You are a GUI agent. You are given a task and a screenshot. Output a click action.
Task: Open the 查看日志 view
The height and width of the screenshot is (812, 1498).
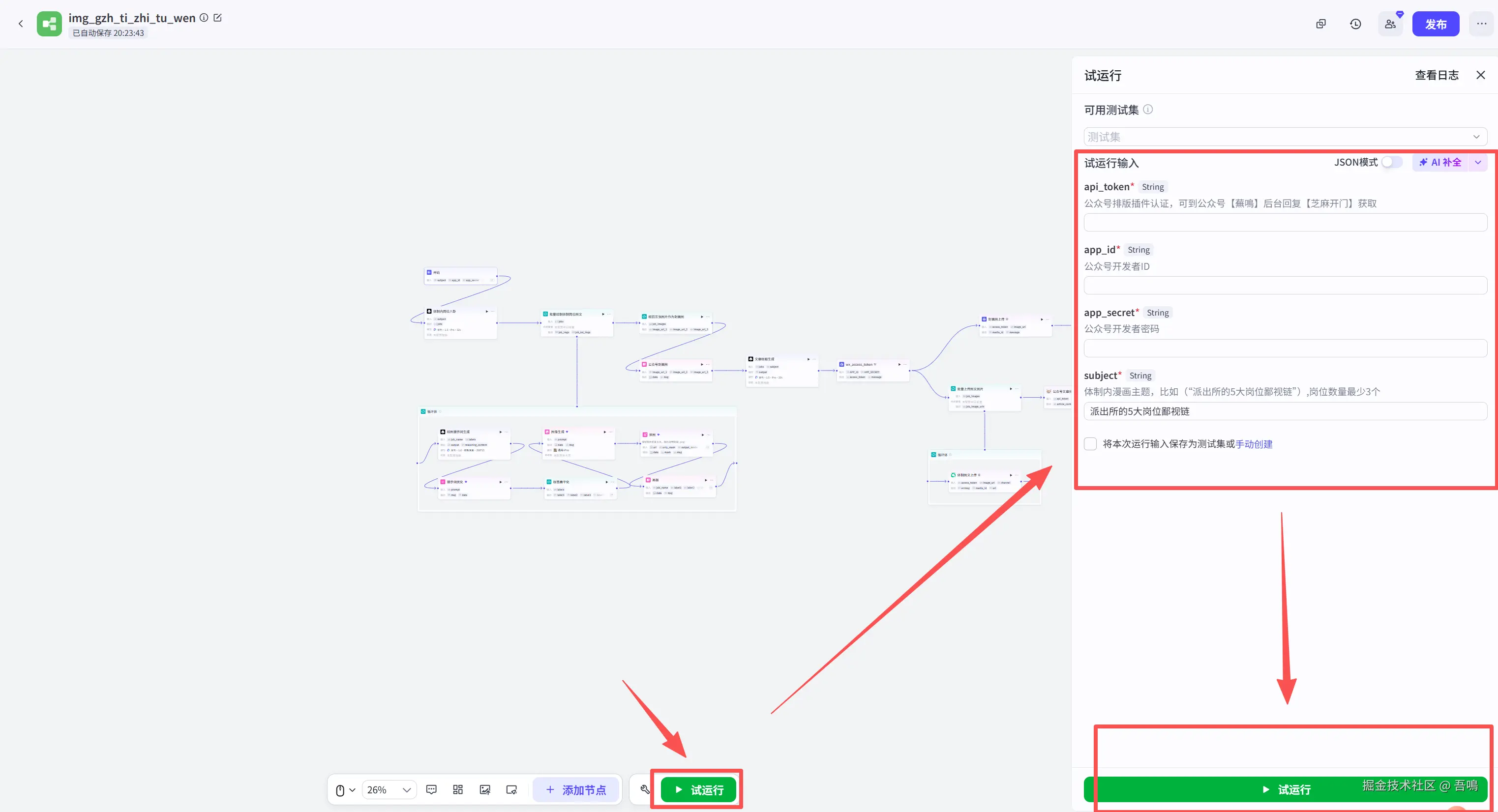[1437, 75]
